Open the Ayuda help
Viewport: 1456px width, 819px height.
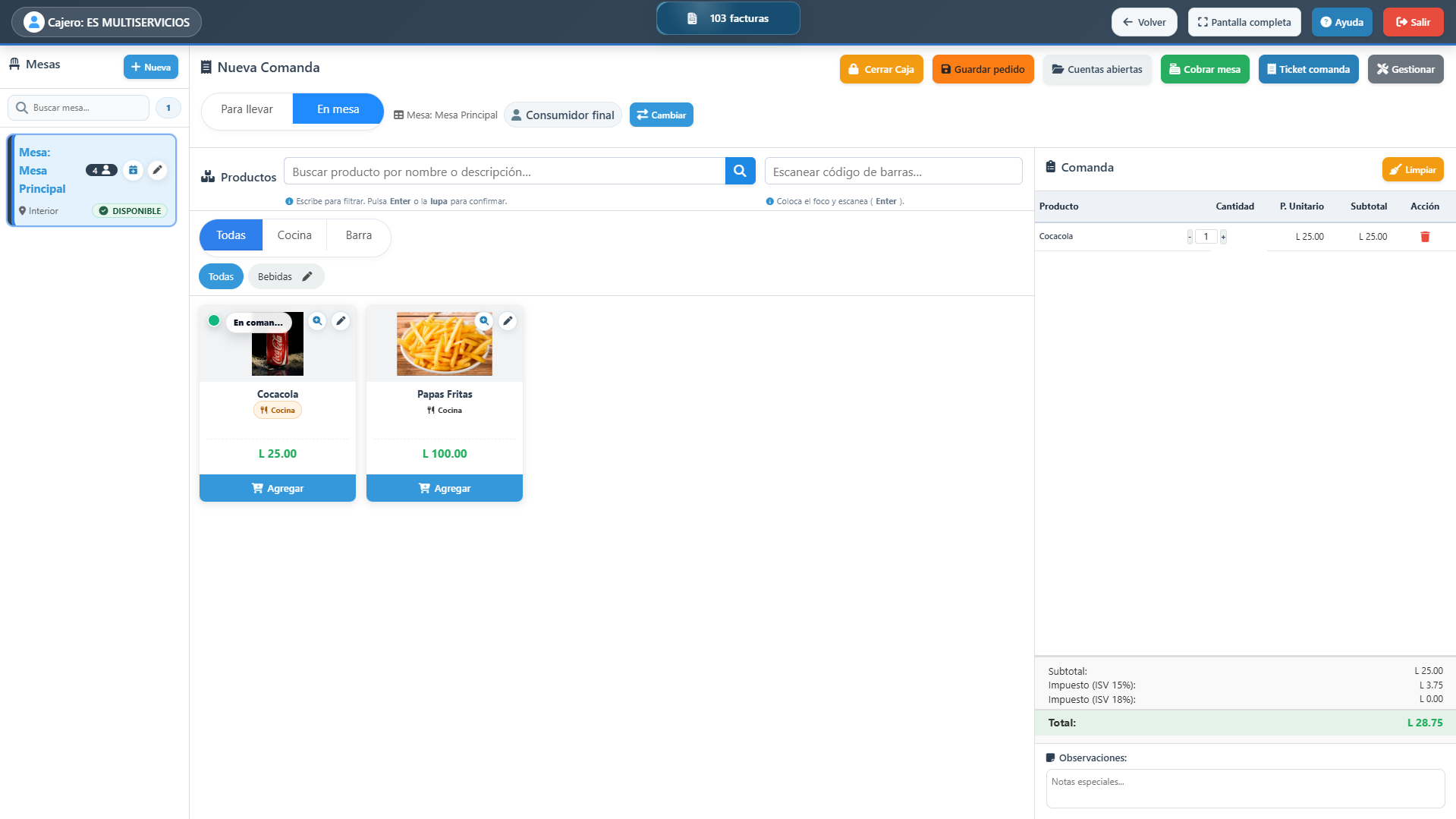point(1342,22)
